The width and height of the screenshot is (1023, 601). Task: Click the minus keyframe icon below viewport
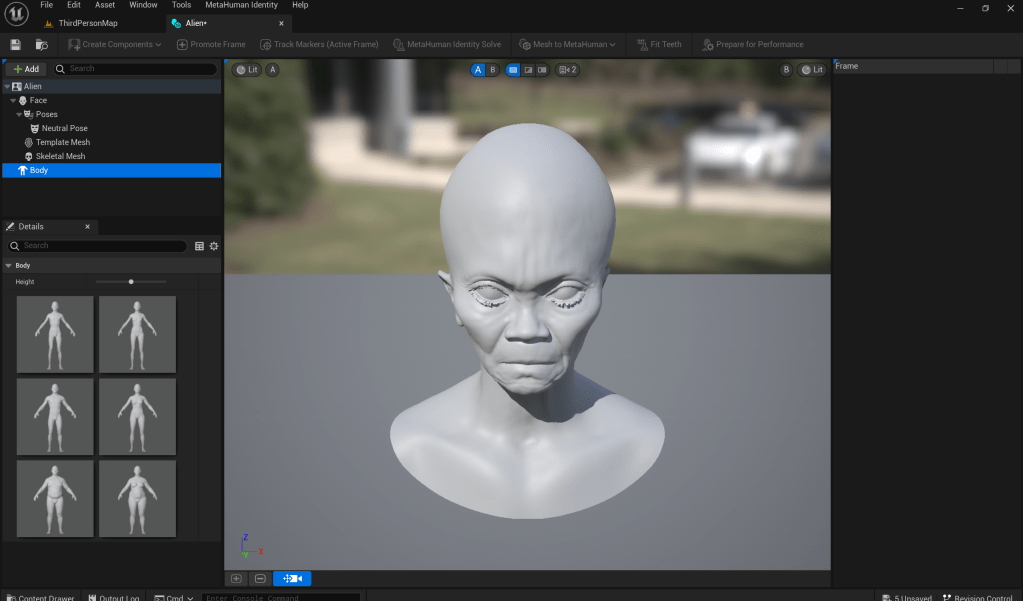260,578
